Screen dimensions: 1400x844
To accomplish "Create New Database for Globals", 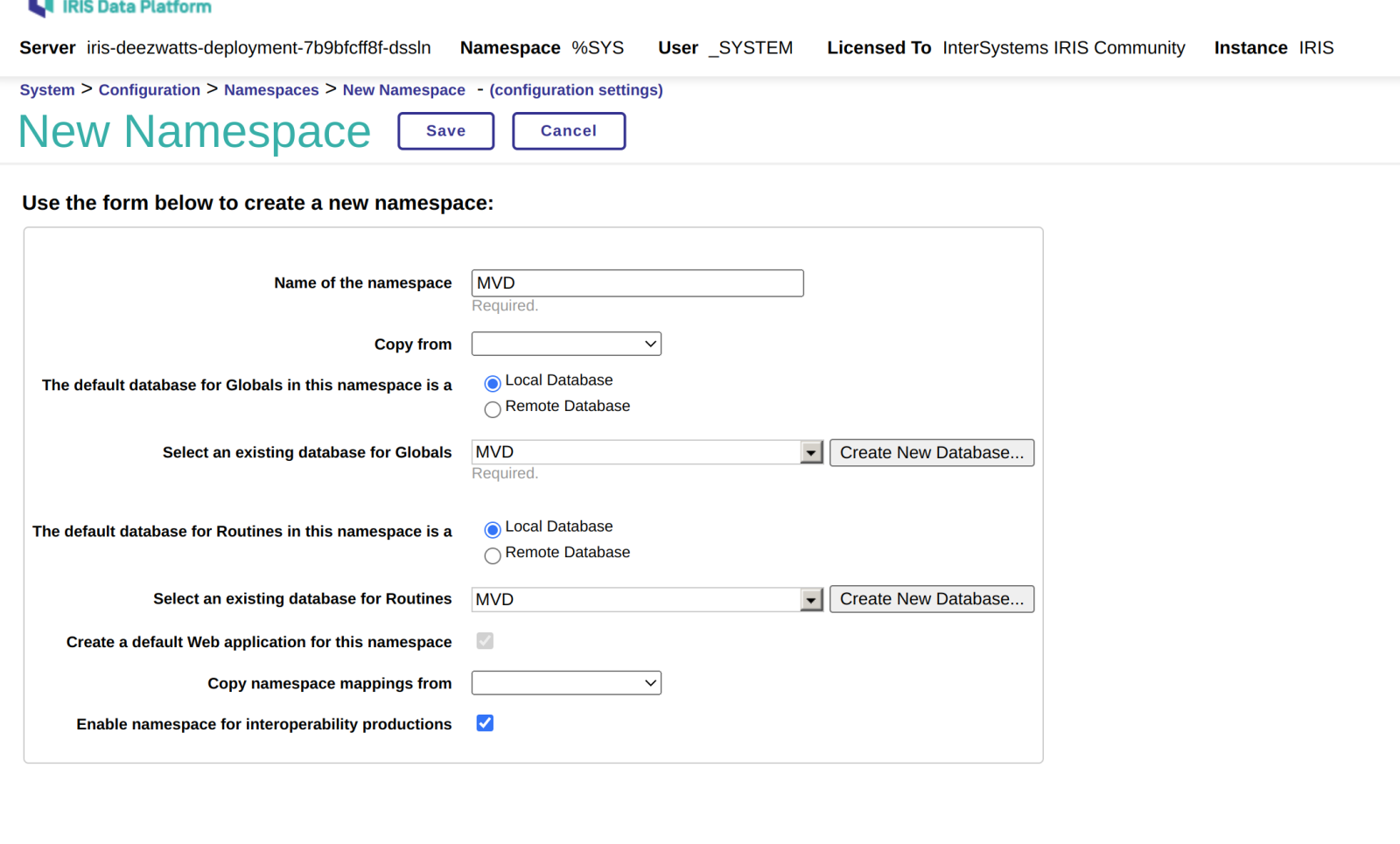I will pyautogui.click(x=931, y=453).
